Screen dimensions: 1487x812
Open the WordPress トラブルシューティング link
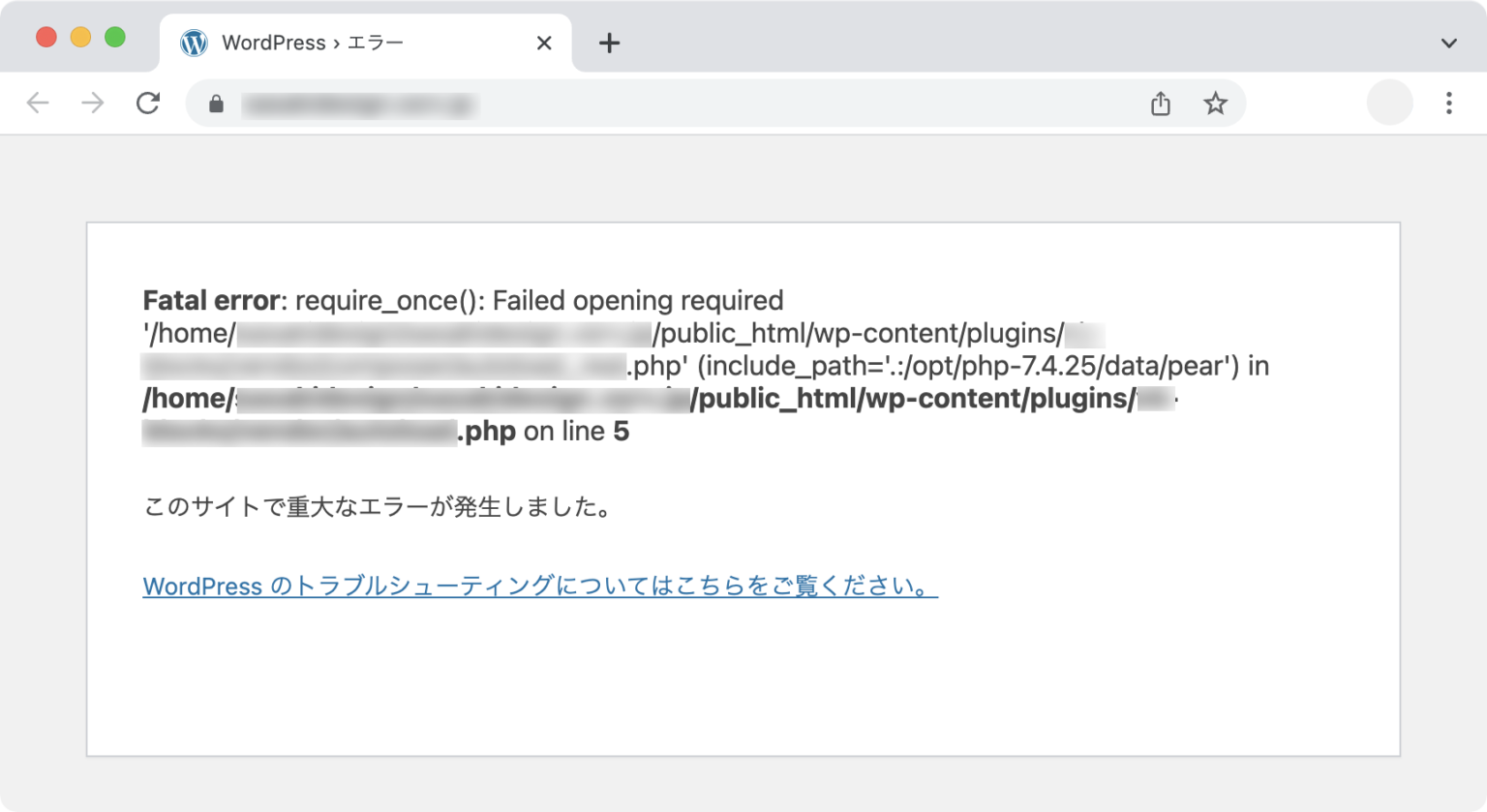coord(540,586)
